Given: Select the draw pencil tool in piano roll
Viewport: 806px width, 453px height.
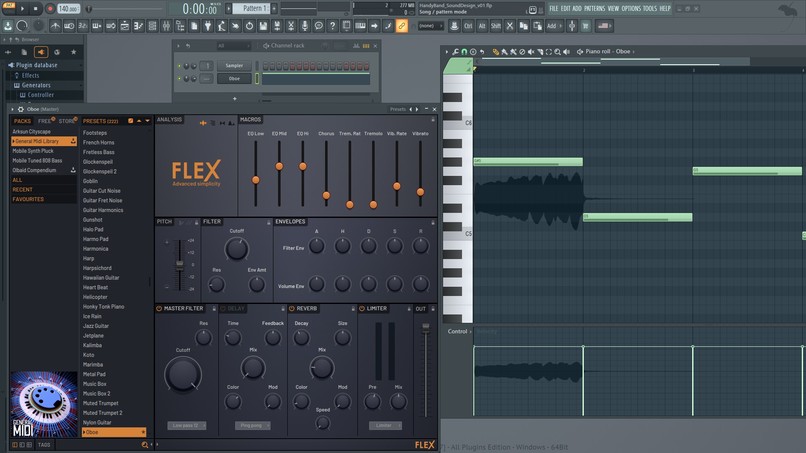Looking at the screenshot, I should (496, 52).
